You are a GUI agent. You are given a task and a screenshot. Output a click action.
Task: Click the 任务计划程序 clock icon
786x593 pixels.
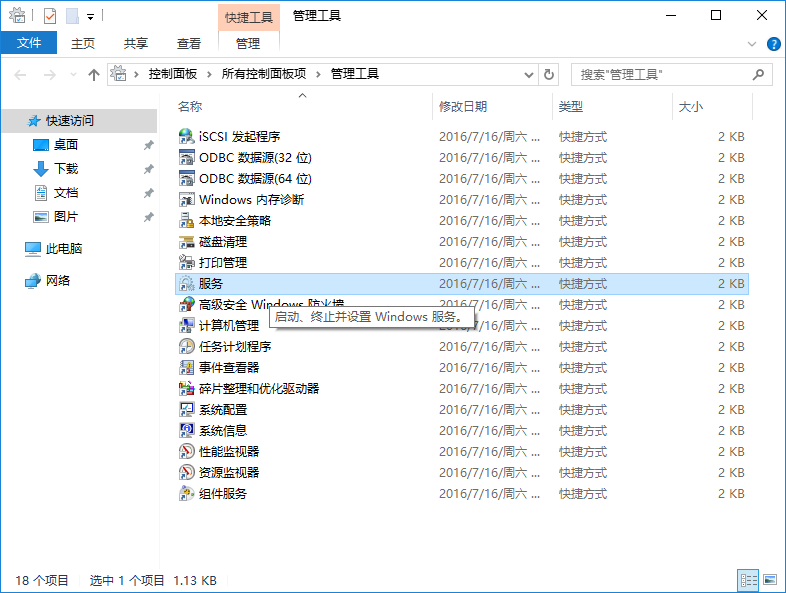(x=186, y=347)
